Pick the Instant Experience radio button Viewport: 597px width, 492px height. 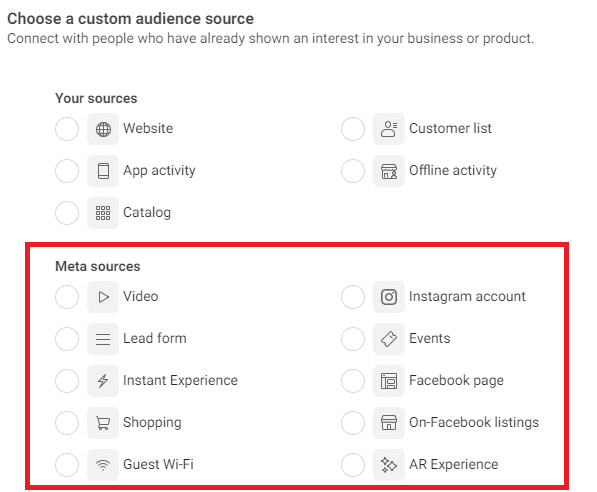[67, 381]
